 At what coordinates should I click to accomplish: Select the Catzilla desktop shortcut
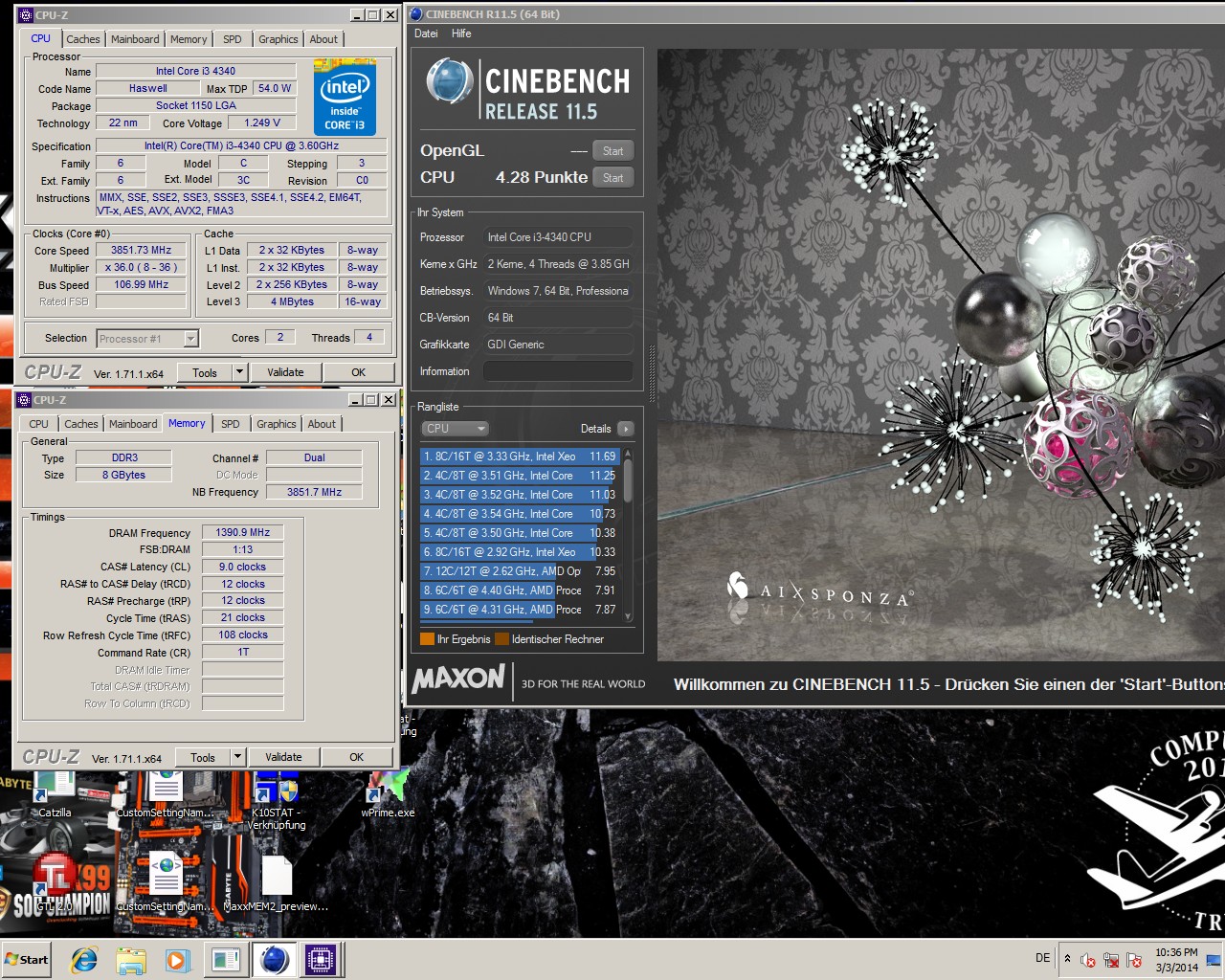point(55,794)
